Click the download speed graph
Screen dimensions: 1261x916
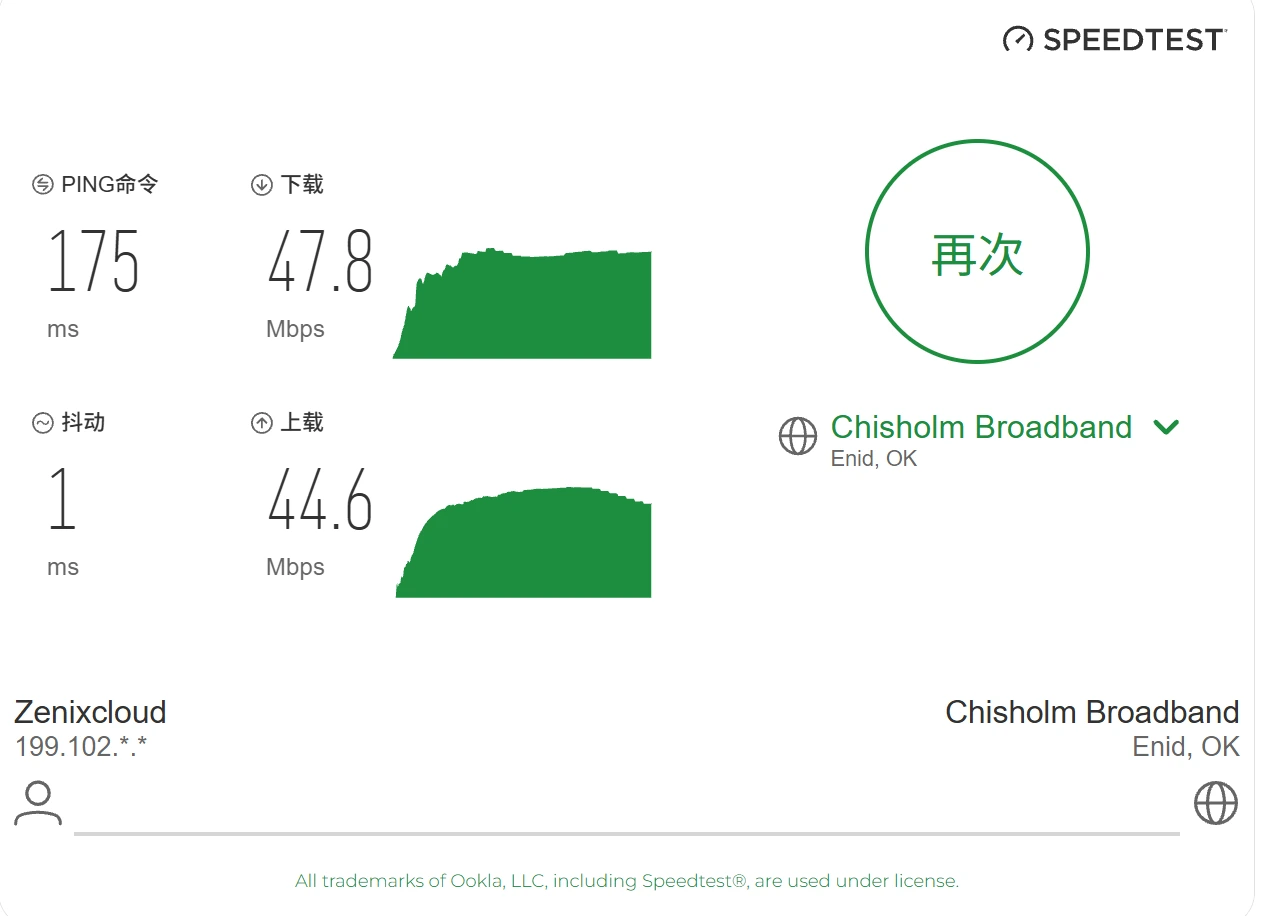522,303
